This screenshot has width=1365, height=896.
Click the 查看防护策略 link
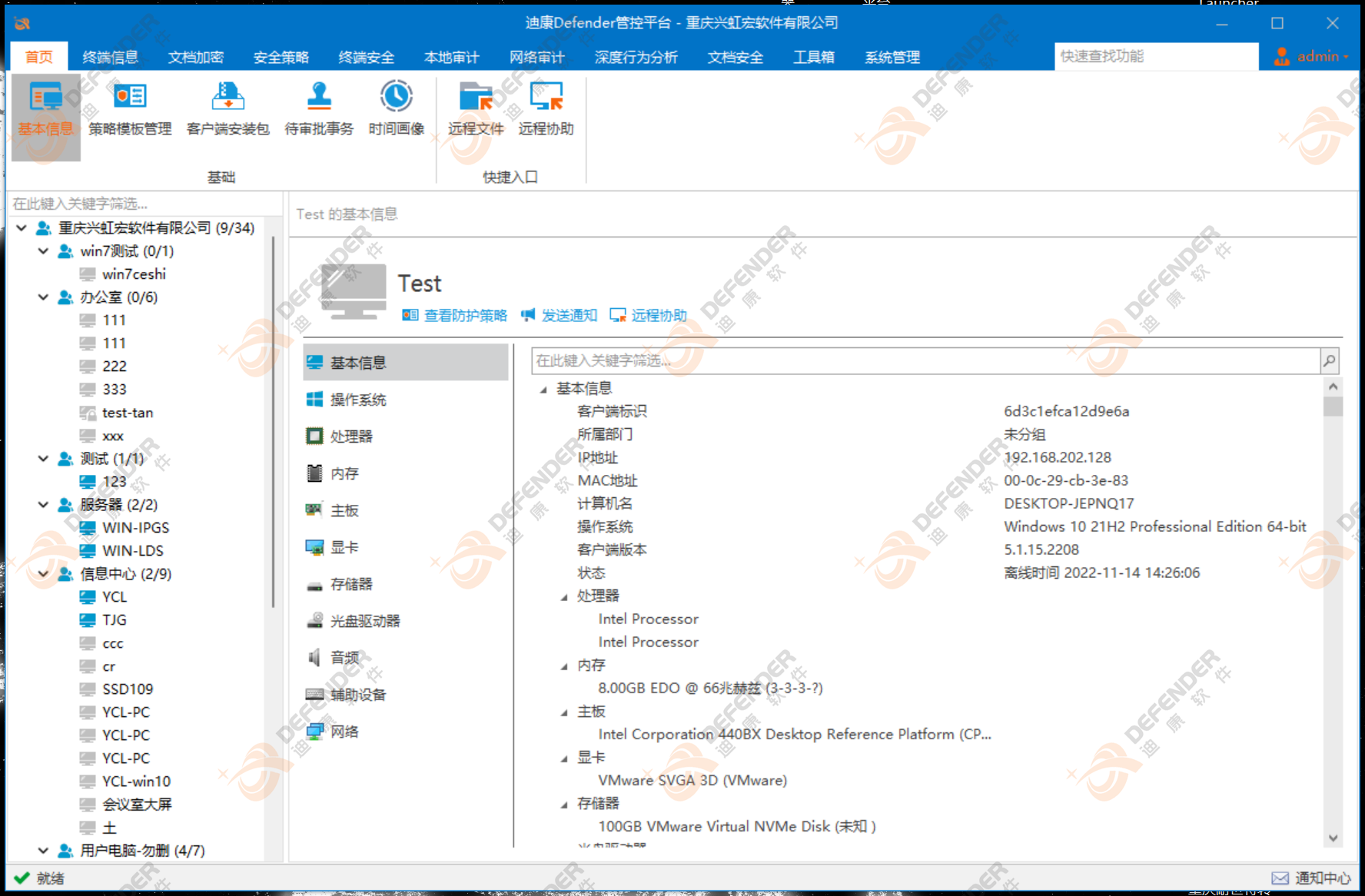click(464, 315)
